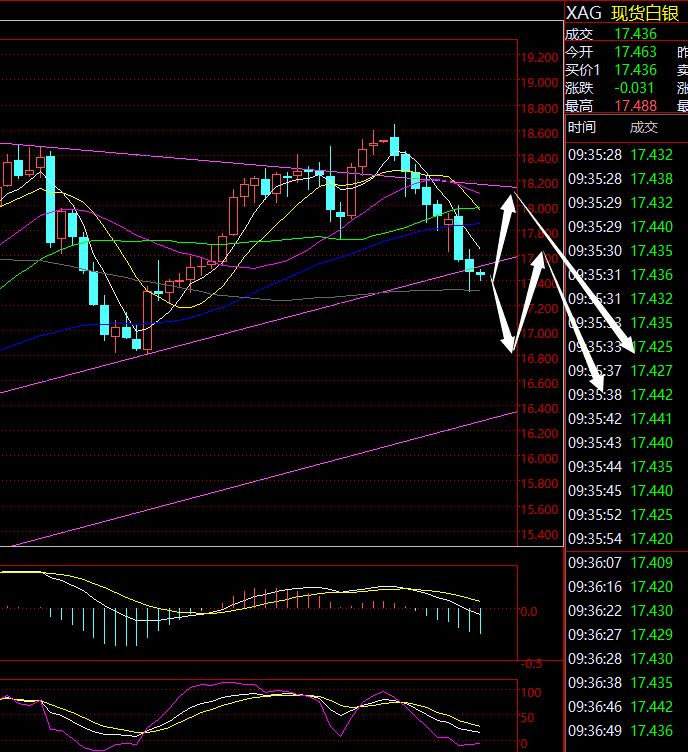Click the tick price 17.429

point(652,634)
